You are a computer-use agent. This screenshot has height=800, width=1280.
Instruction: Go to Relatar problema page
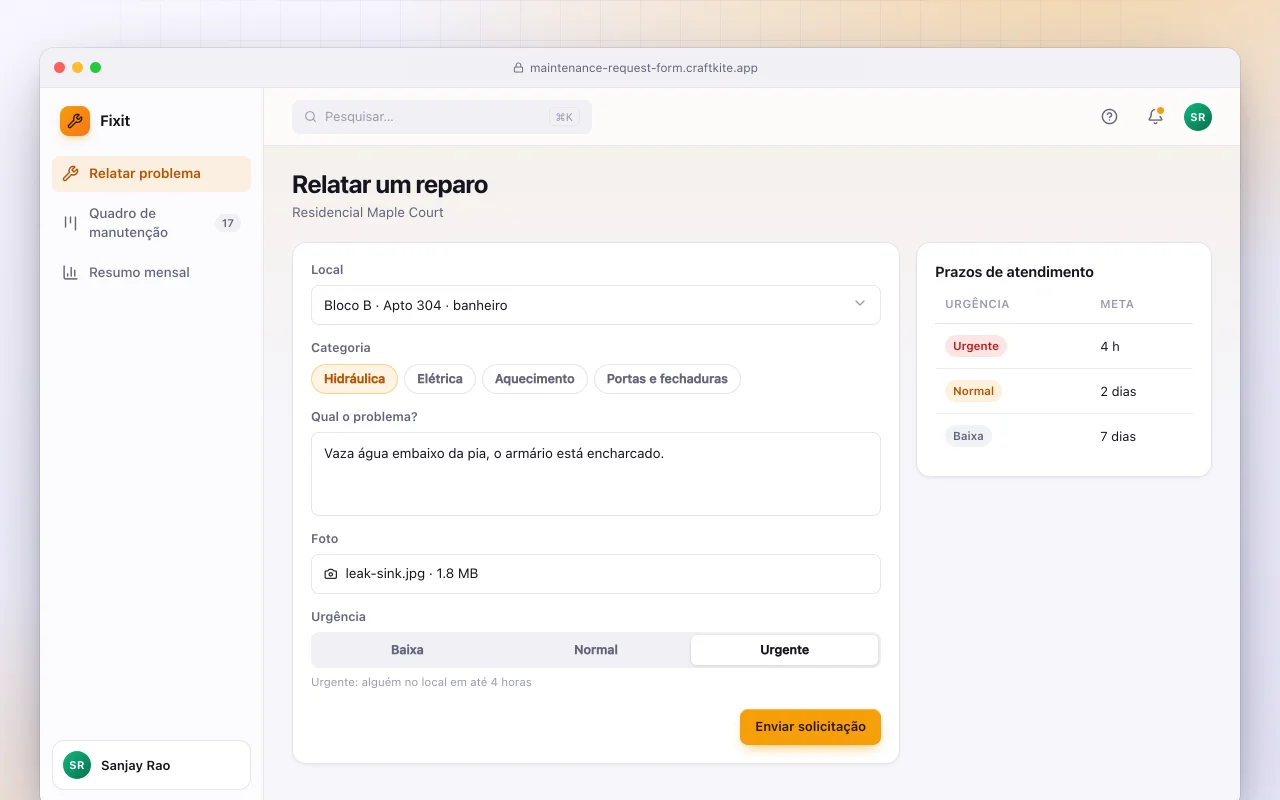[151, 174]
